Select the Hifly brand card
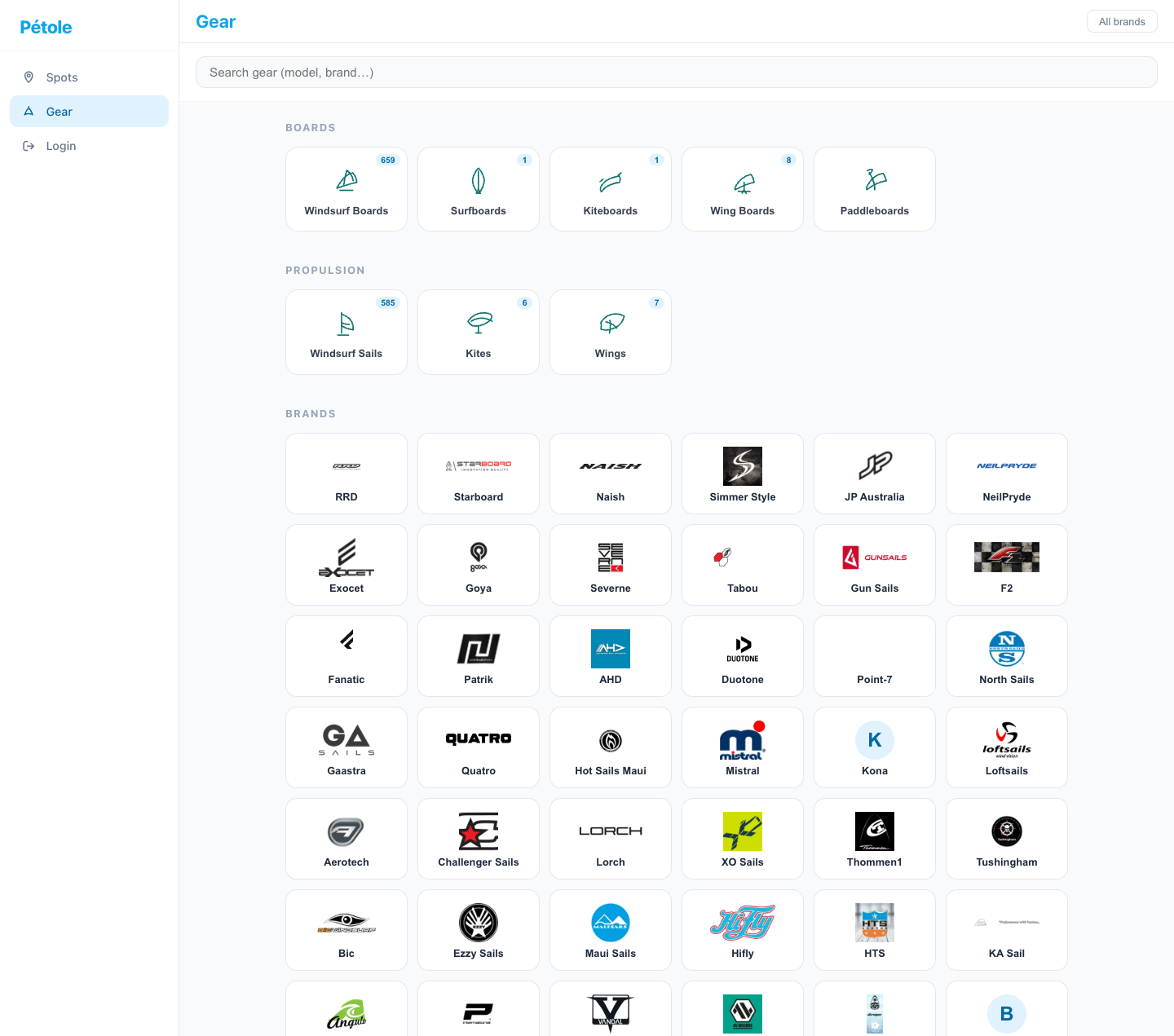1174x1036 pixels. (743, 930)
